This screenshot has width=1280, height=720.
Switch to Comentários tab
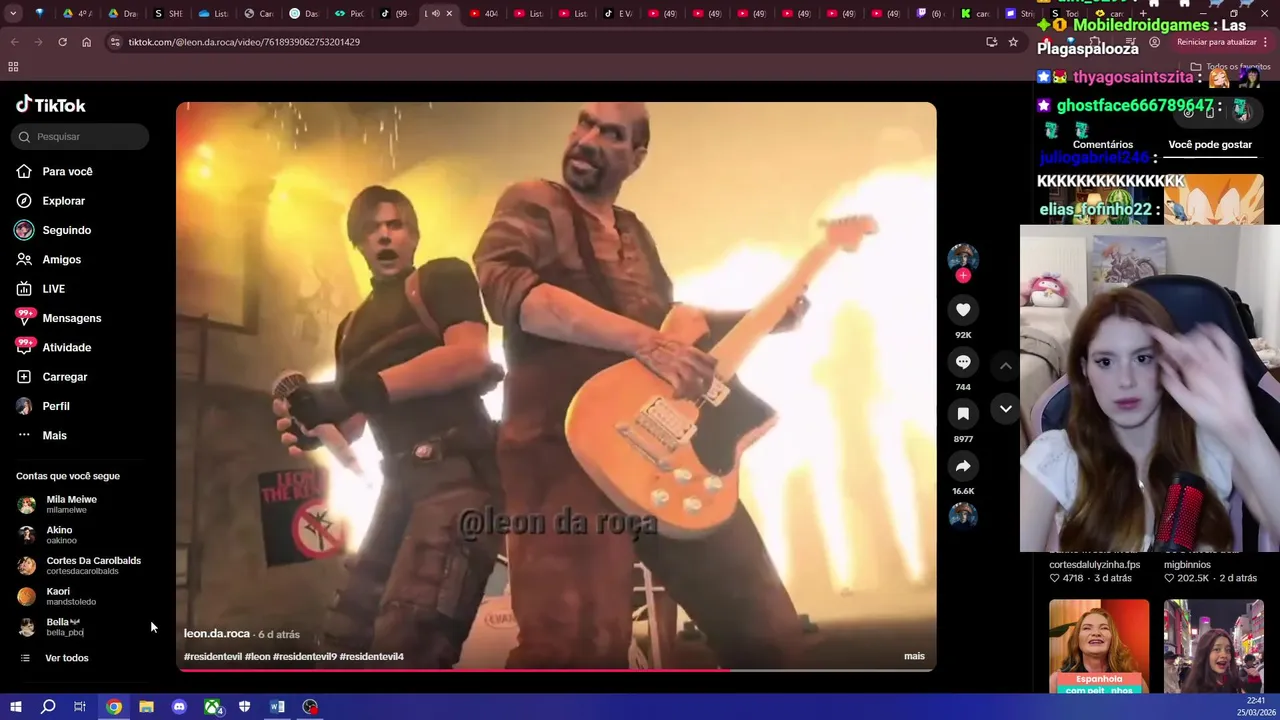(x=1102, y=145)
